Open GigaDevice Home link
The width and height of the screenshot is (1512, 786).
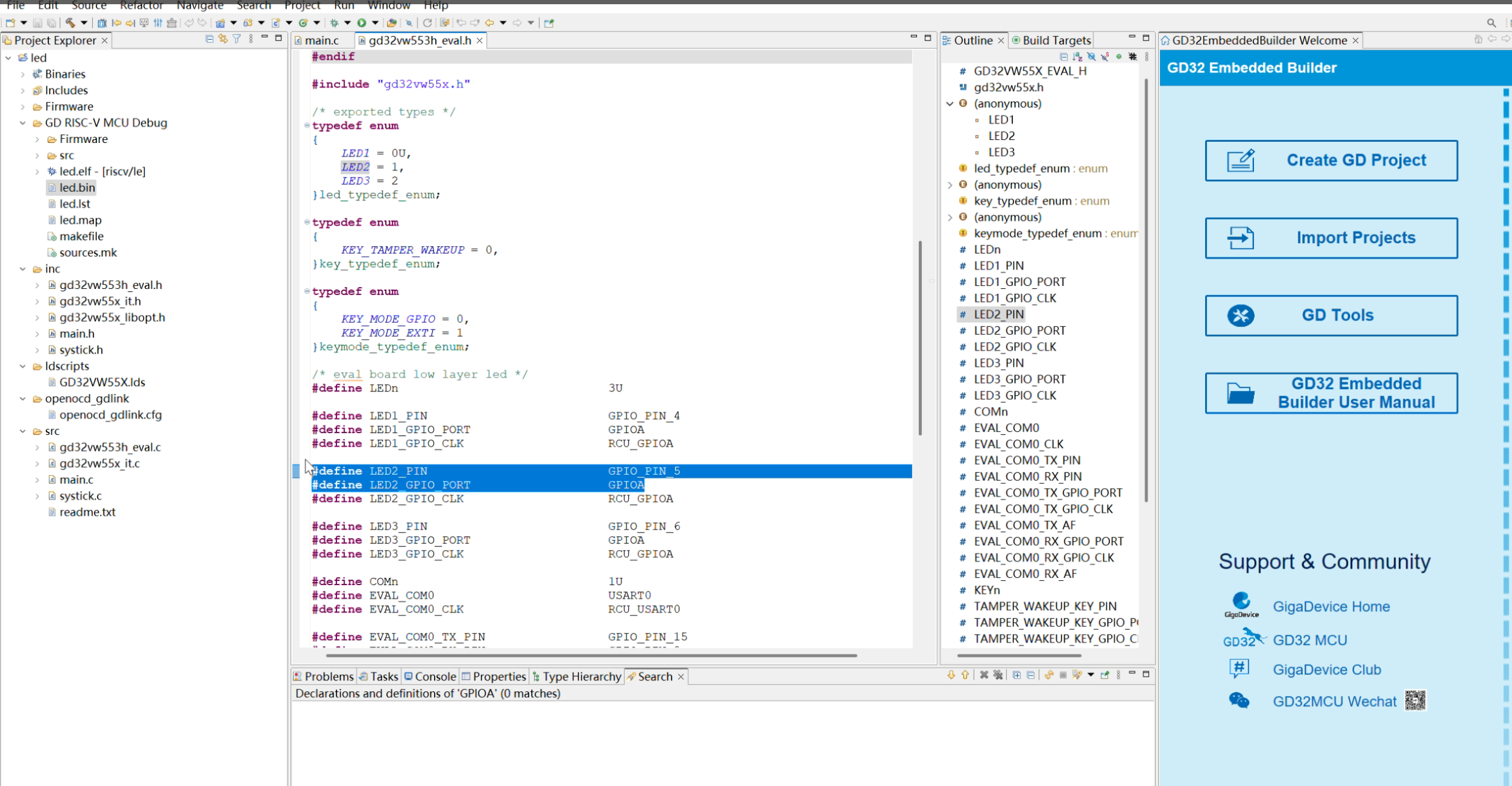click(1331, 606)
